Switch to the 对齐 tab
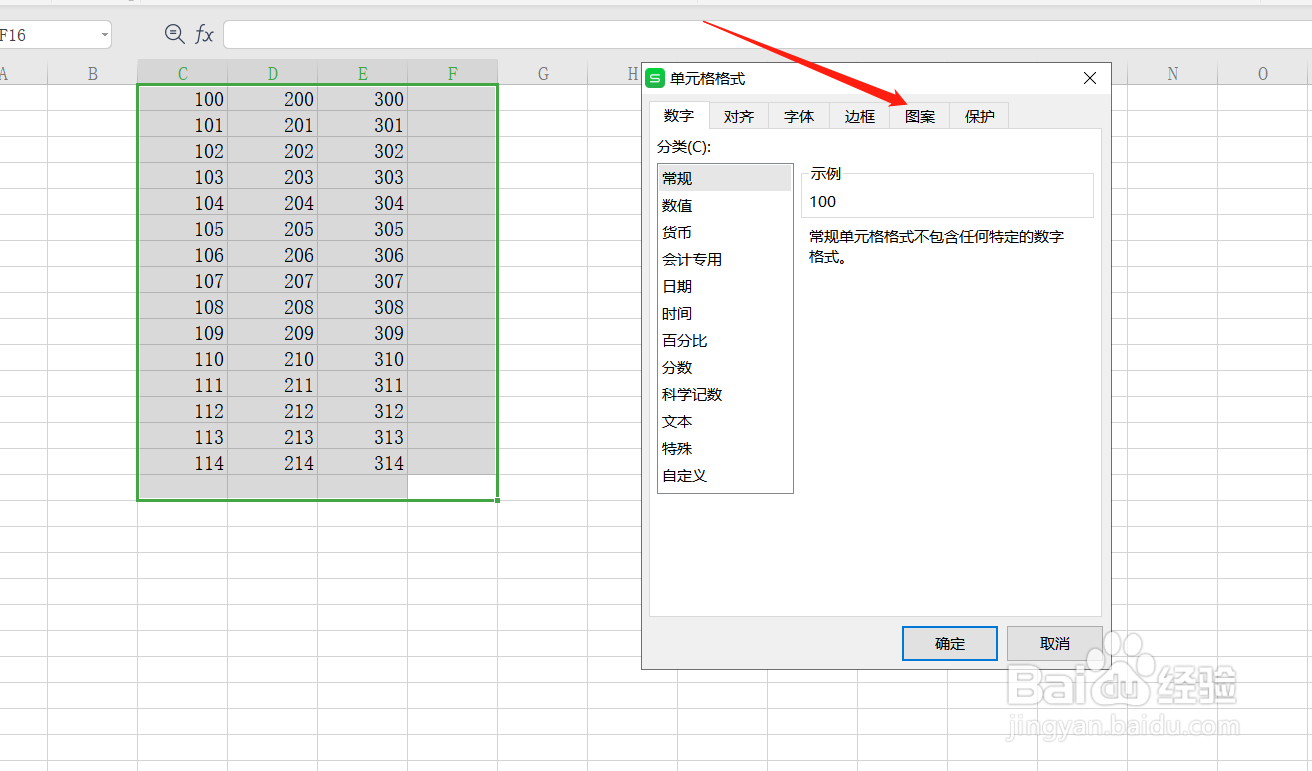This screenshot has width=1312, height=771. coord(739,116)
